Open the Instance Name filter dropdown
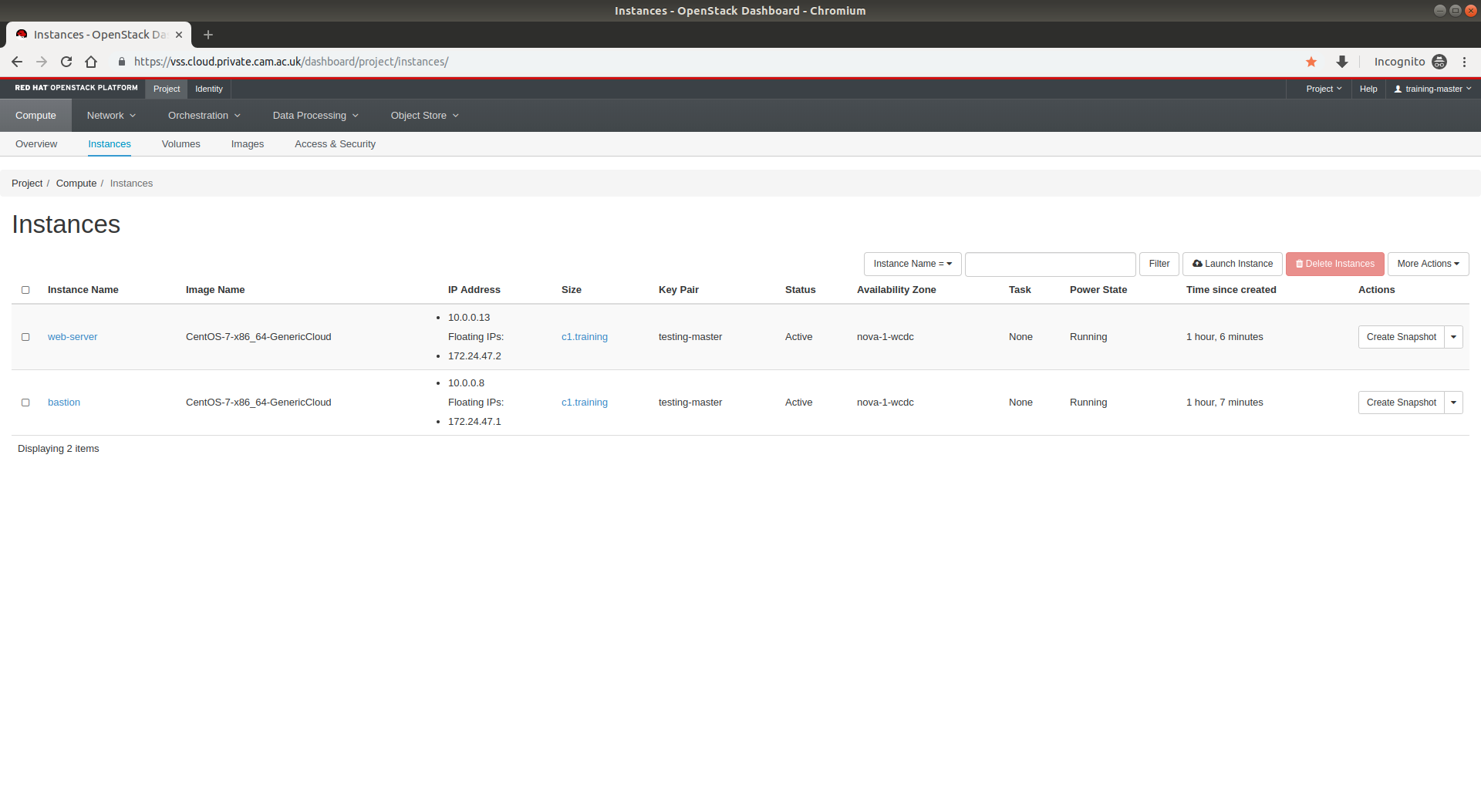This screenshot has width=1481, height=812. [x=912, y=264]
